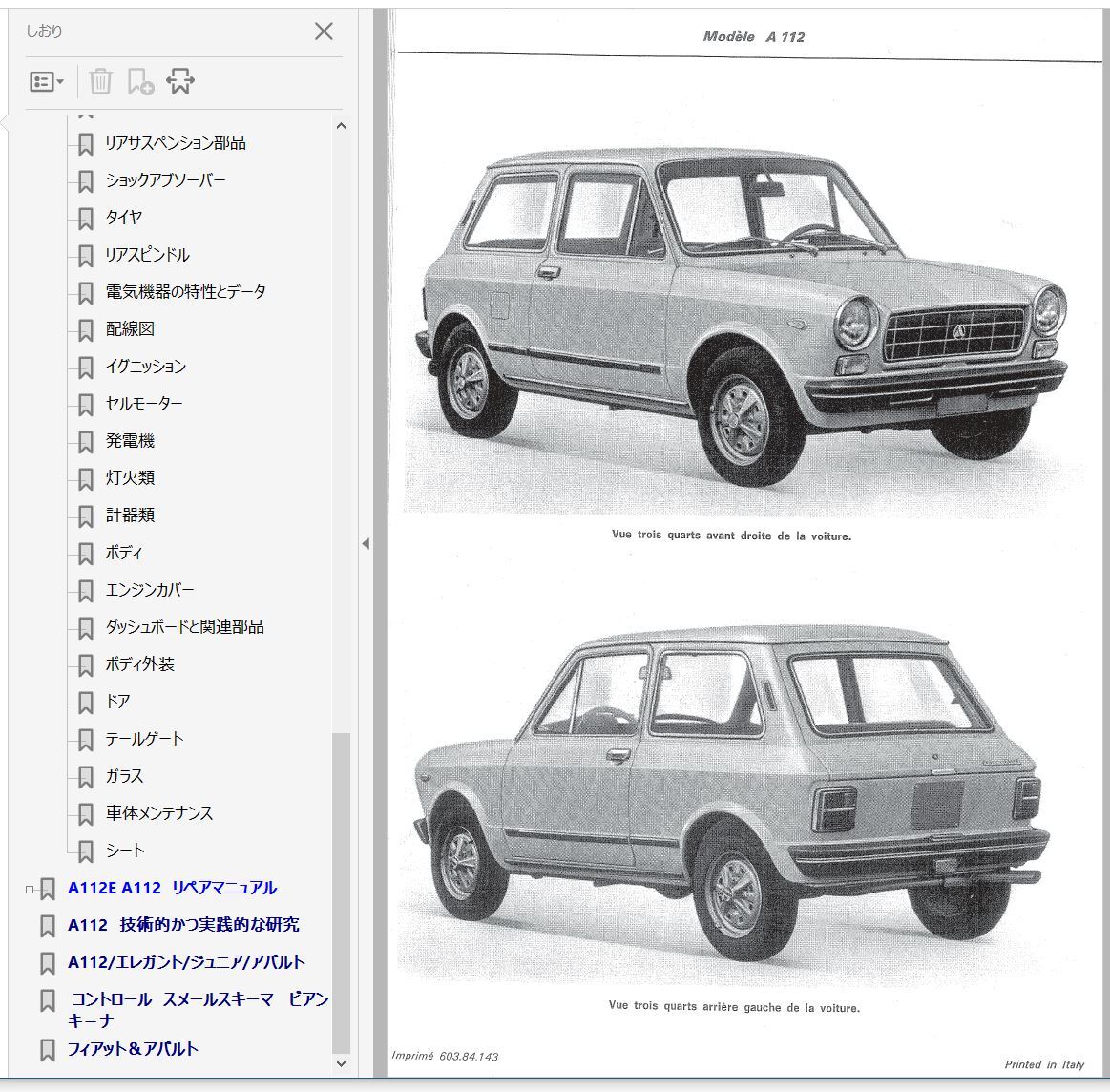Open the bookmark options dropdown menu
The height and width of the screenshot is (1092, 1110).
pos(47,82)
